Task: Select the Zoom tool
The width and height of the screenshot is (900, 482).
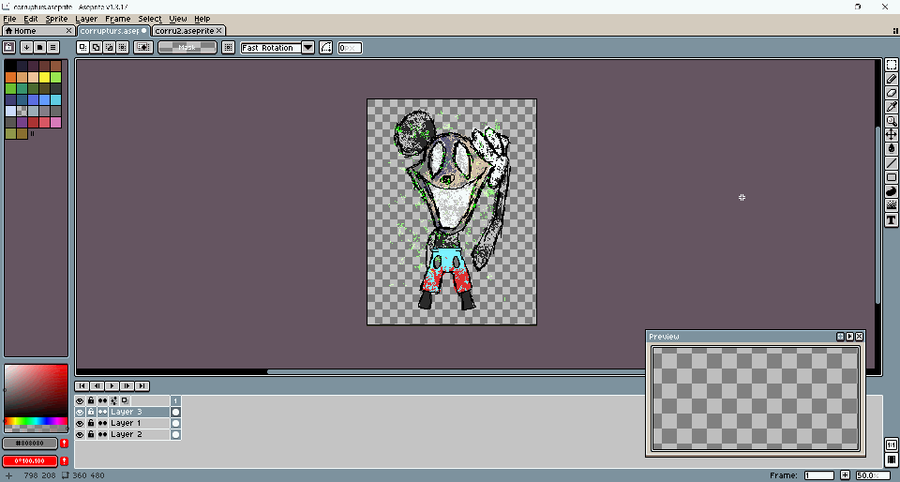Action: pyautogui.click(x=891, y=120)
